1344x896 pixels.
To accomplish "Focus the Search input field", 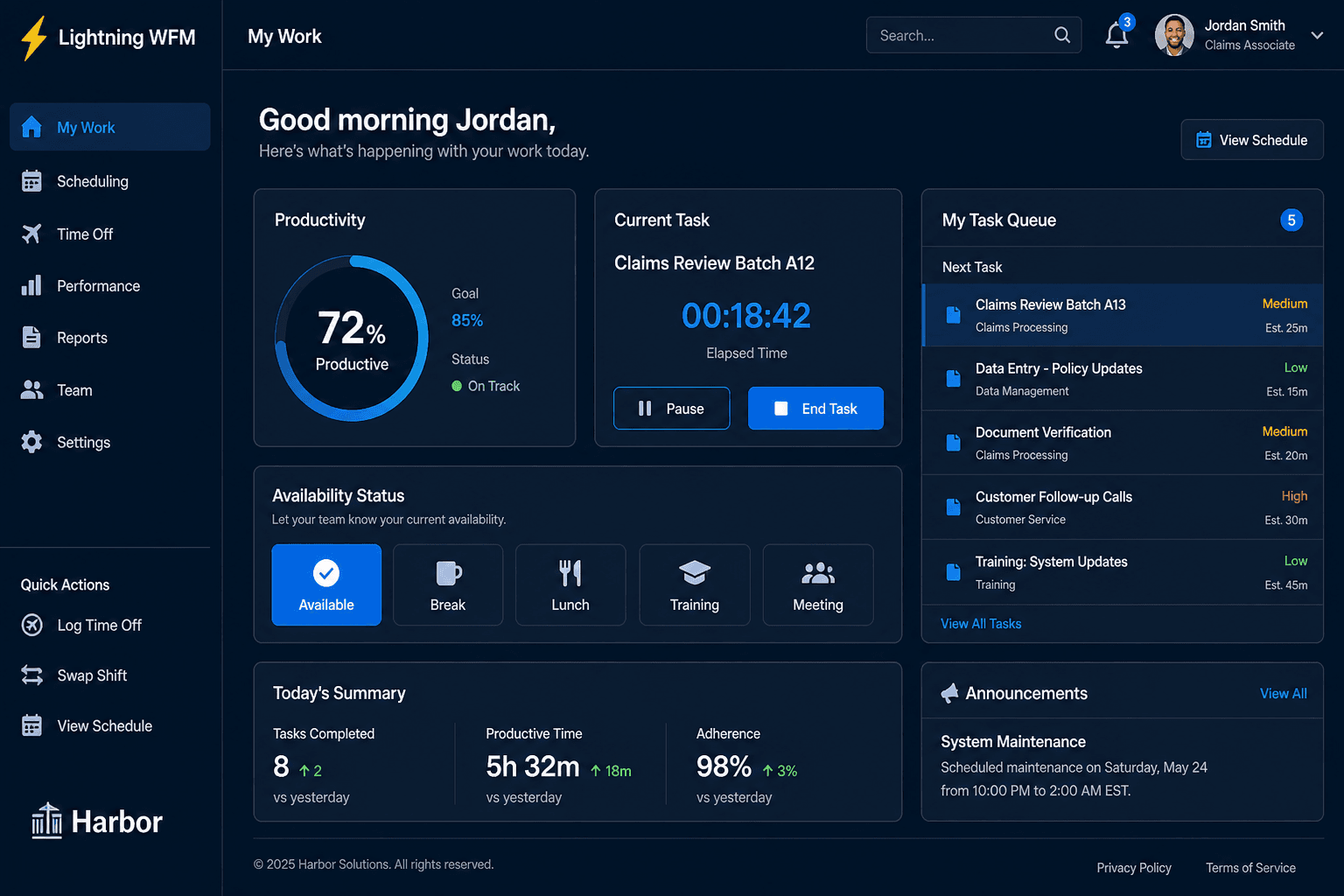I will pyautogui.click(x=974, y=35).
